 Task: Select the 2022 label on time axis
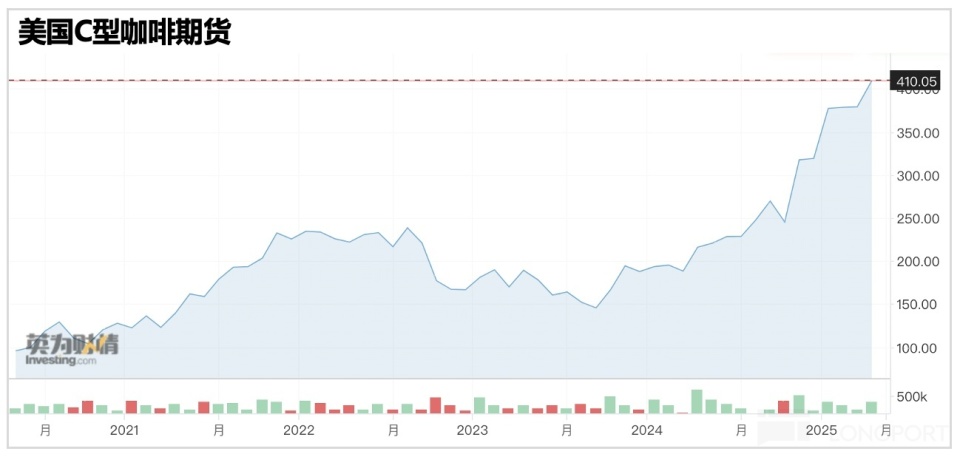(x=299, y=430)
